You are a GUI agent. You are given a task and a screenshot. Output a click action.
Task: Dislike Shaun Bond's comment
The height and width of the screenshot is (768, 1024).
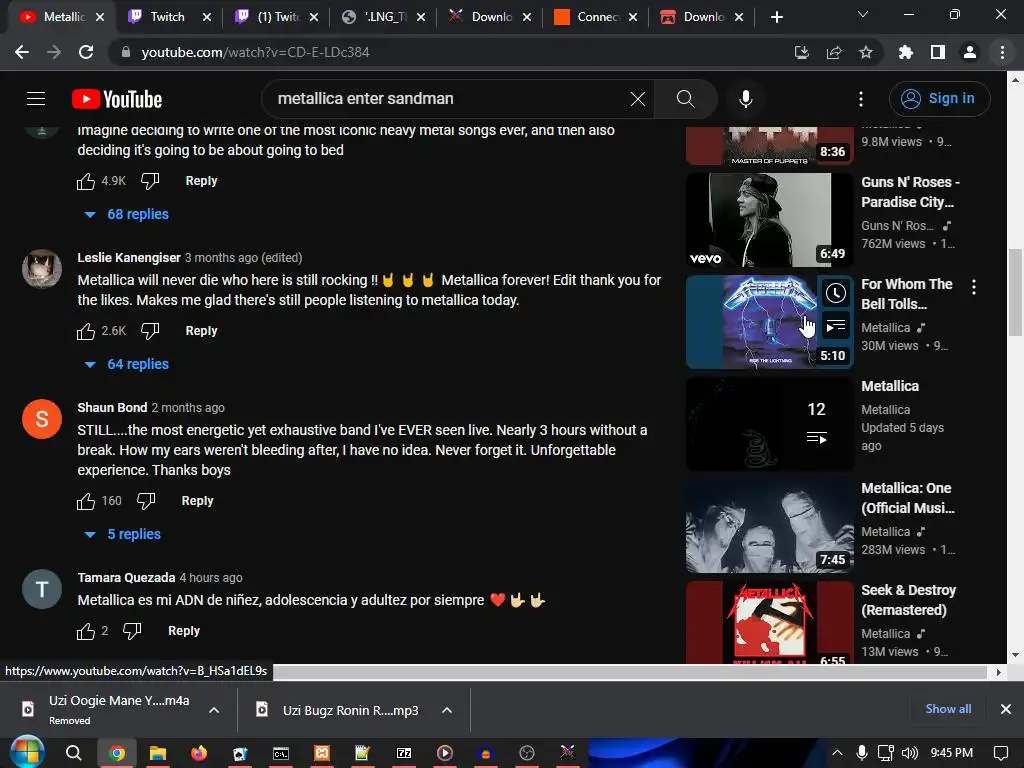146,501
